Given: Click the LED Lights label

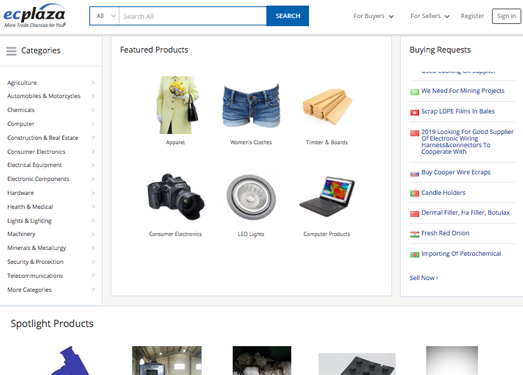Looking at the screenshot, I should 251,234.
